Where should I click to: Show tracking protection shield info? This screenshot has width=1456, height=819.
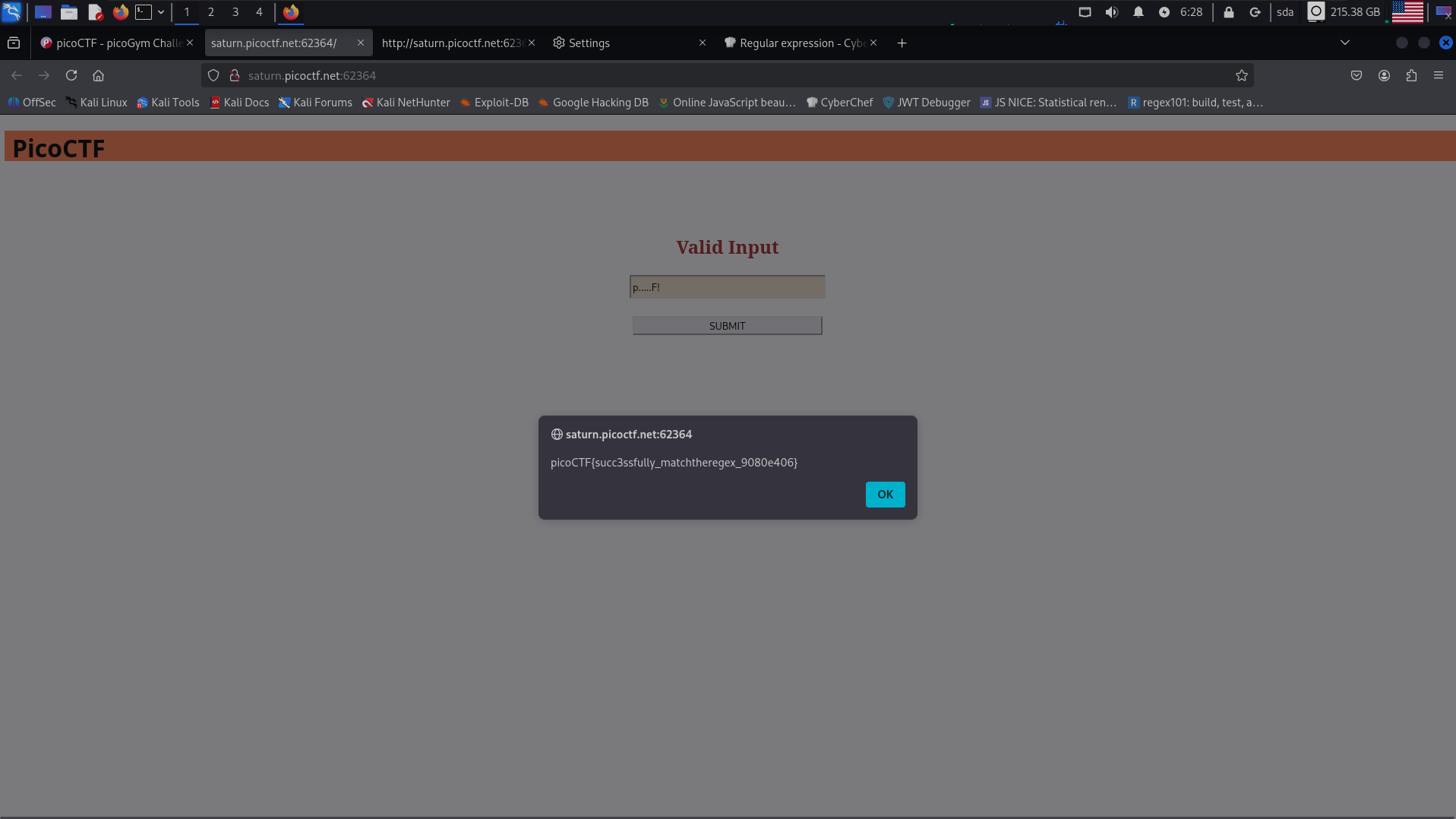click(x=213, y=75)
